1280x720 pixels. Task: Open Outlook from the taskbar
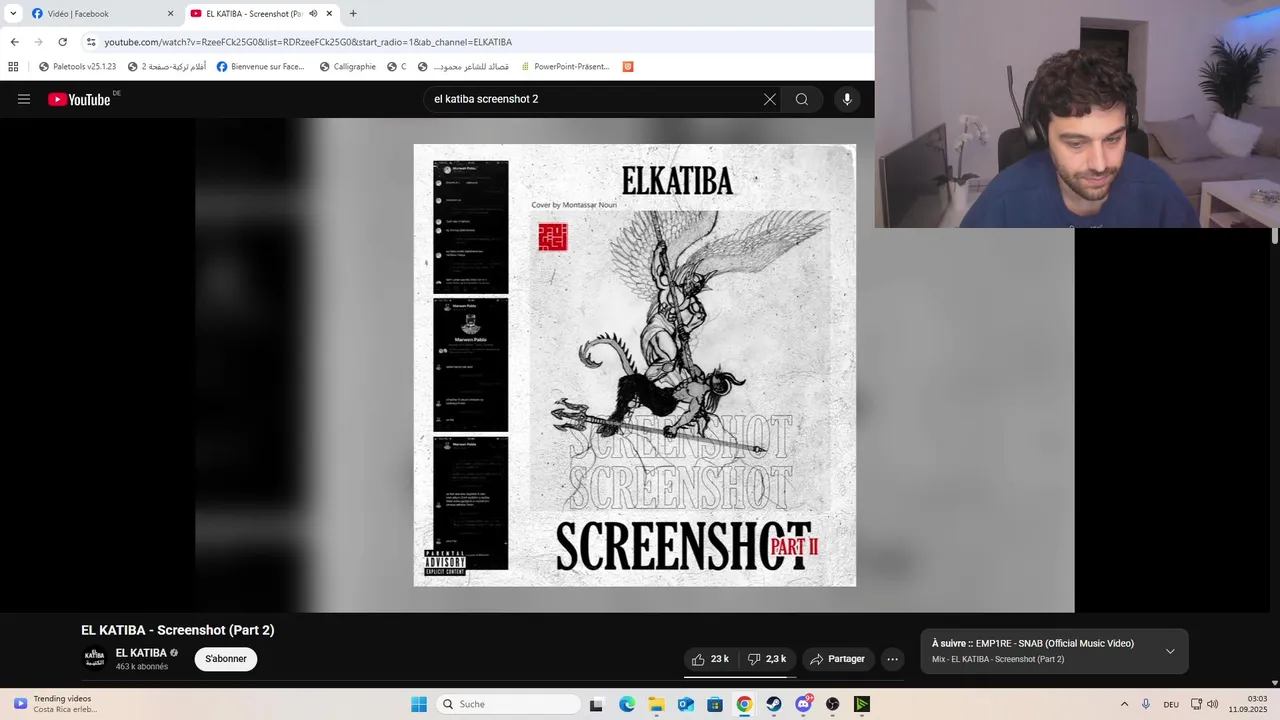click(x=686, y=704)
